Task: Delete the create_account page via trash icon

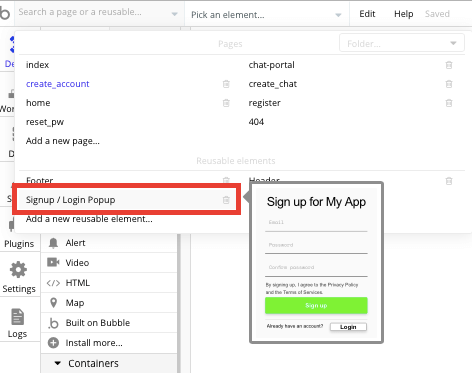Action: [x=226, y=84]
